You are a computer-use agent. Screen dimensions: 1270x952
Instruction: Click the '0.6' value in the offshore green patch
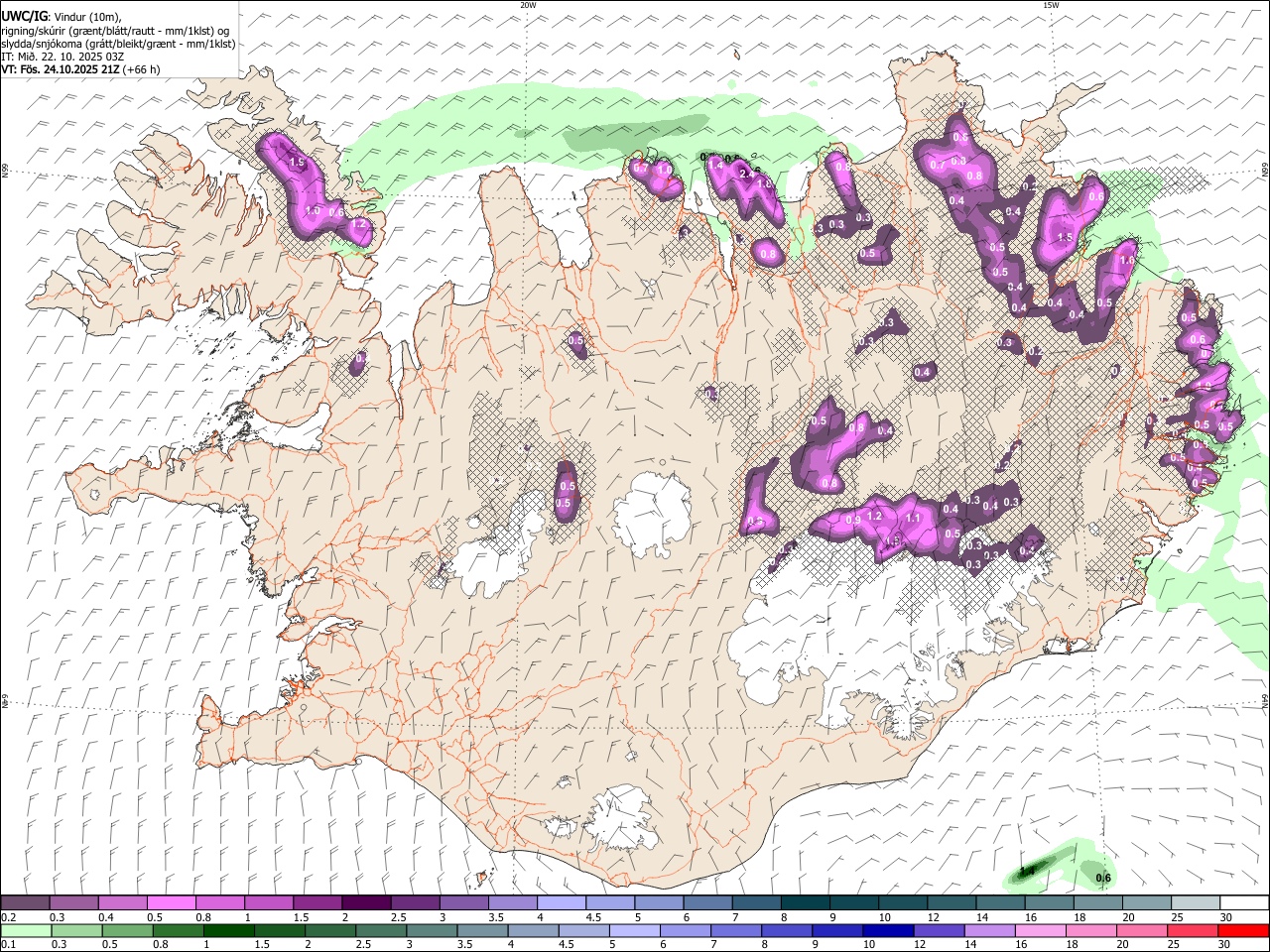(1102, 878)
